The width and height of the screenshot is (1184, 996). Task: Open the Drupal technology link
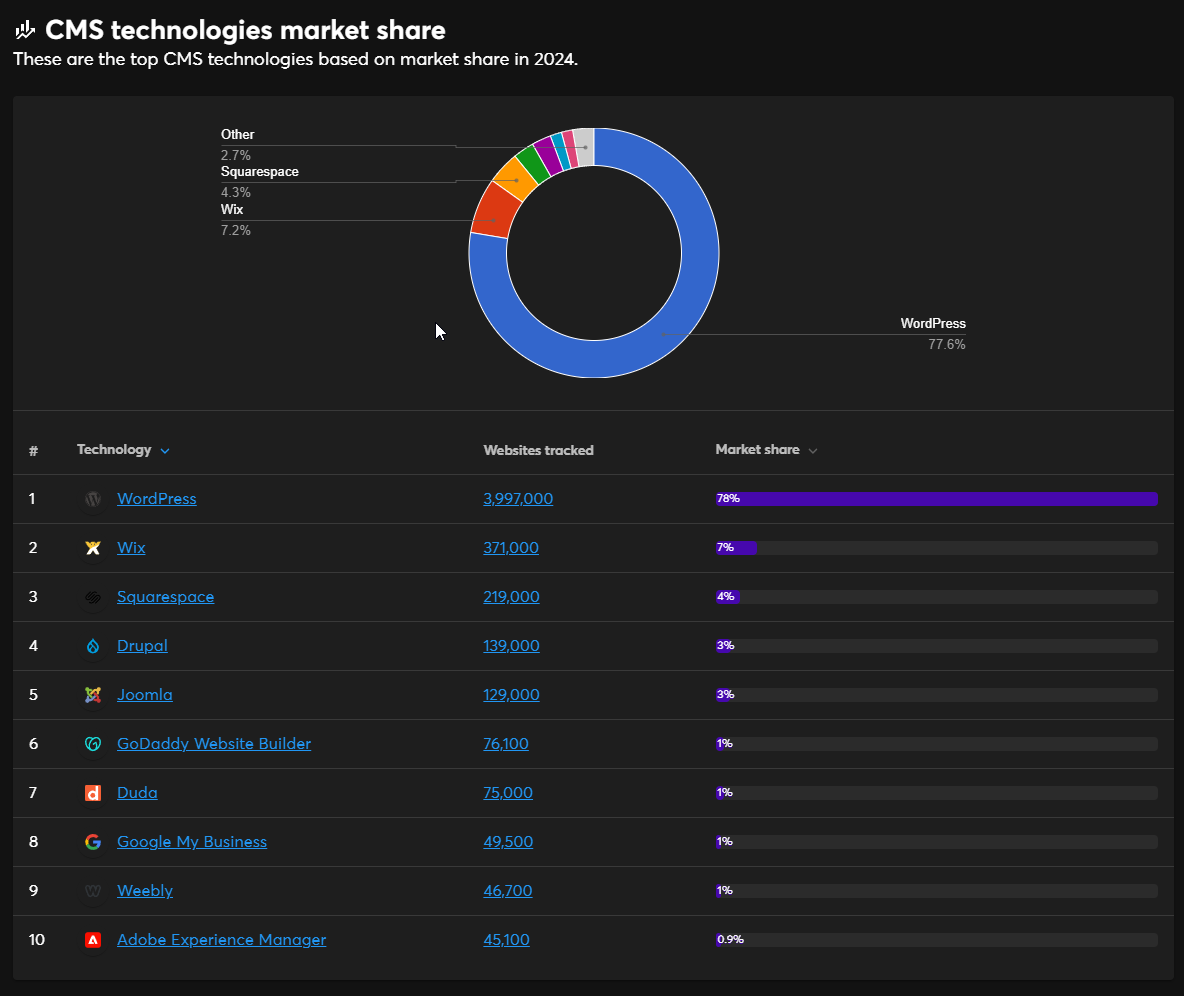pyautogui.click(x=142, y=646)
